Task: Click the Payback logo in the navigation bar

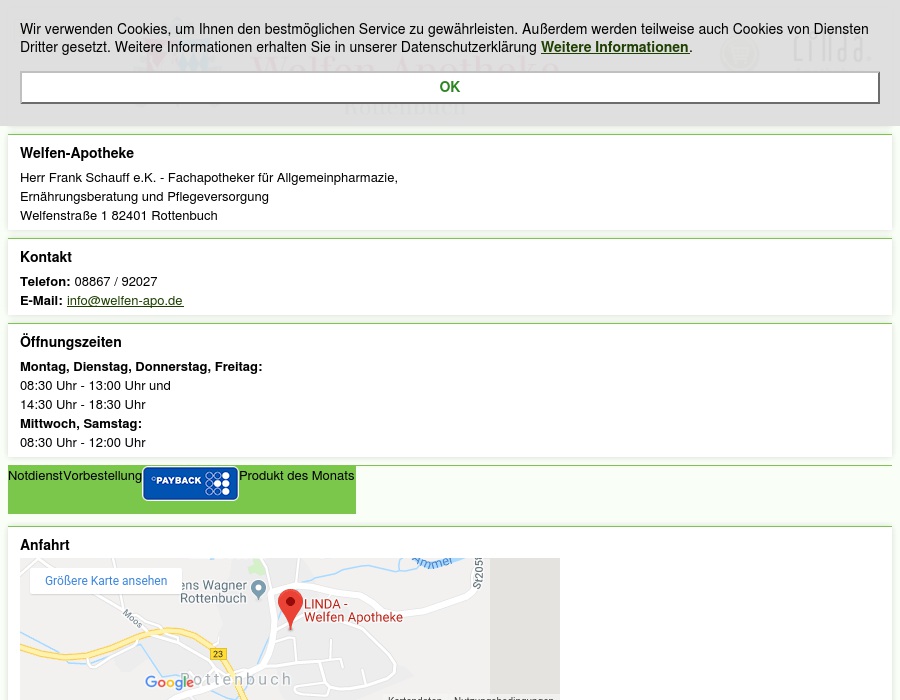Action: [190, 483]
